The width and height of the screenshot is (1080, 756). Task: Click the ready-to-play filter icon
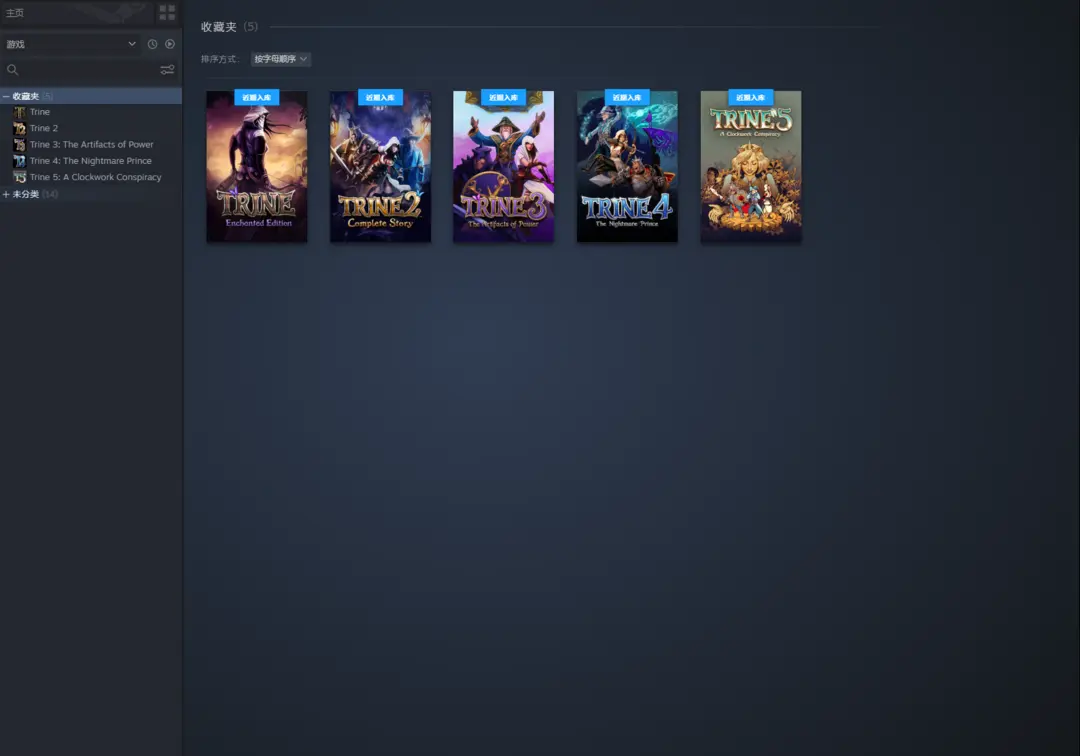click(170, 44)
